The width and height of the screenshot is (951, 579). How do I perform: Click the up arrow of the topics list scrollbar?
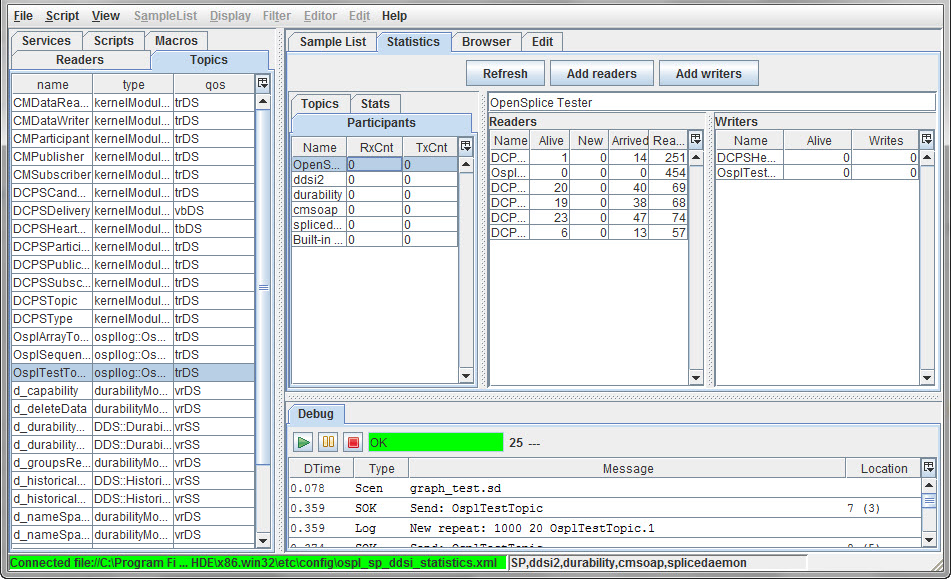263,101
